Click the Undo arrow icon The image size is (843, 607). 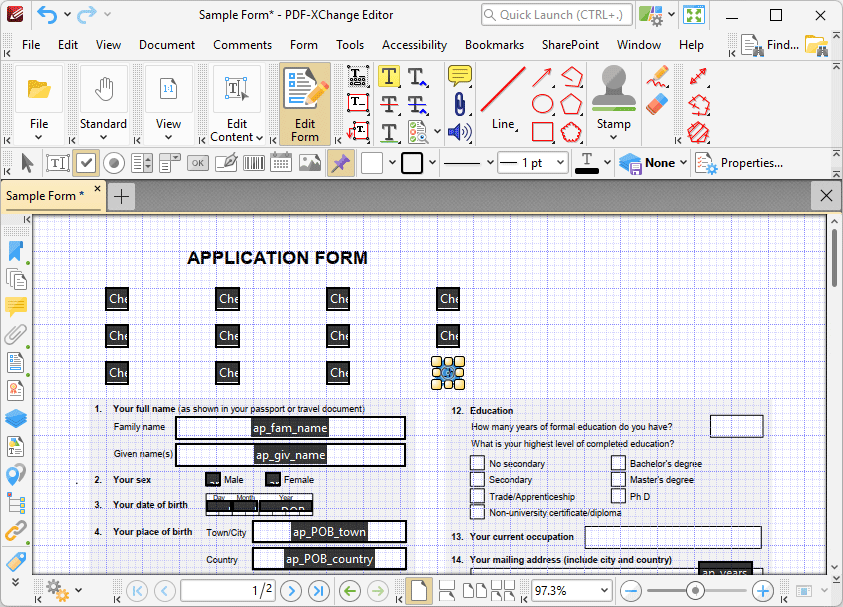tap(47, 15)
